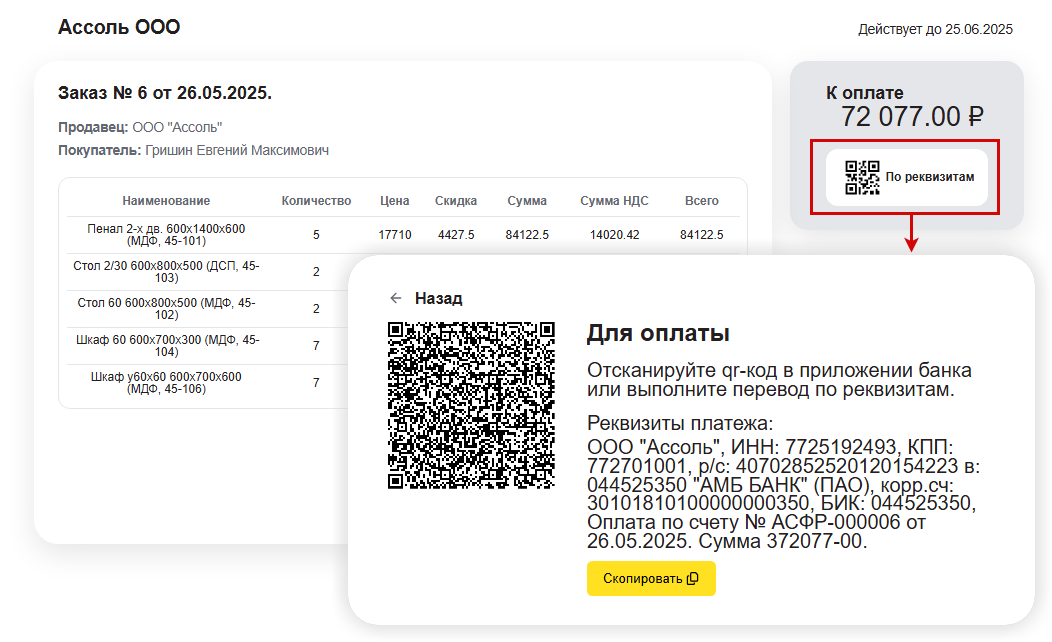Image resolution: width=1052 pixels, height=642 pixels.
Task: Click the Назад link text
Action: pyautogui.click(x=439, y=299)
